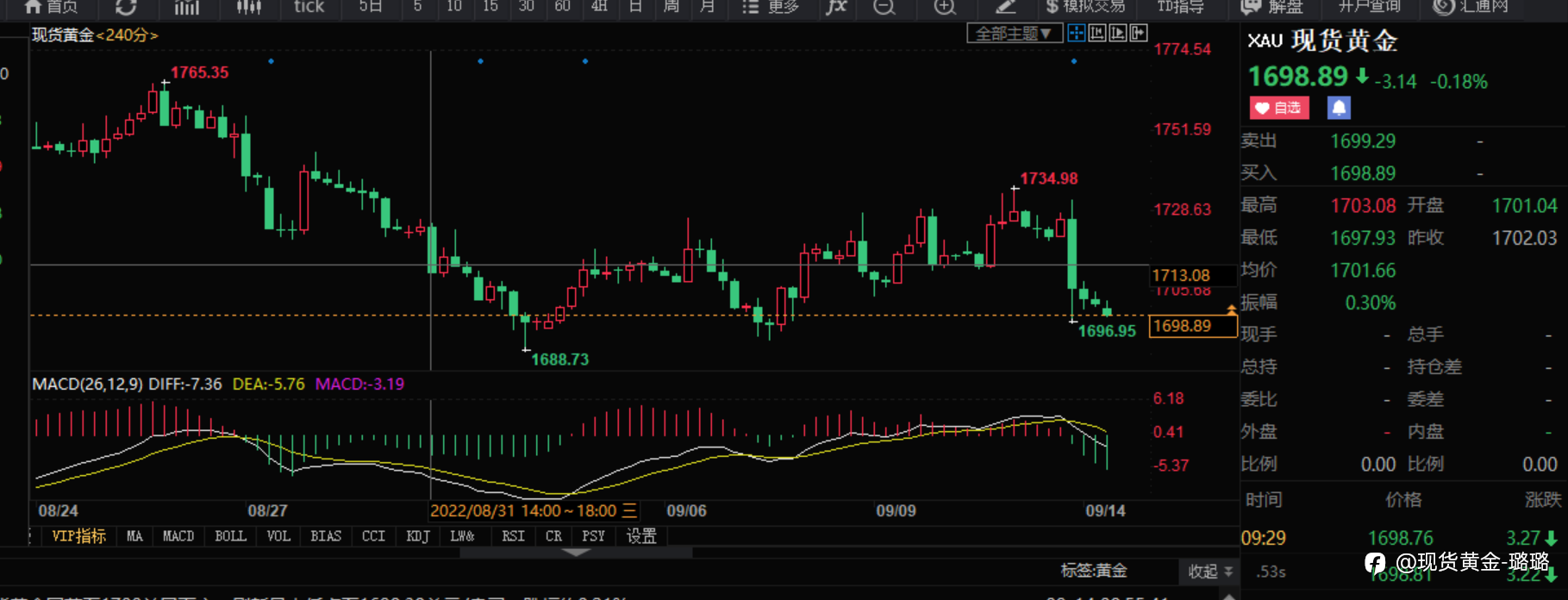Go to the 首页 home button
The width and height of the screenshot is (1568, 600).
pyautogui.click(x=51, y=7)
